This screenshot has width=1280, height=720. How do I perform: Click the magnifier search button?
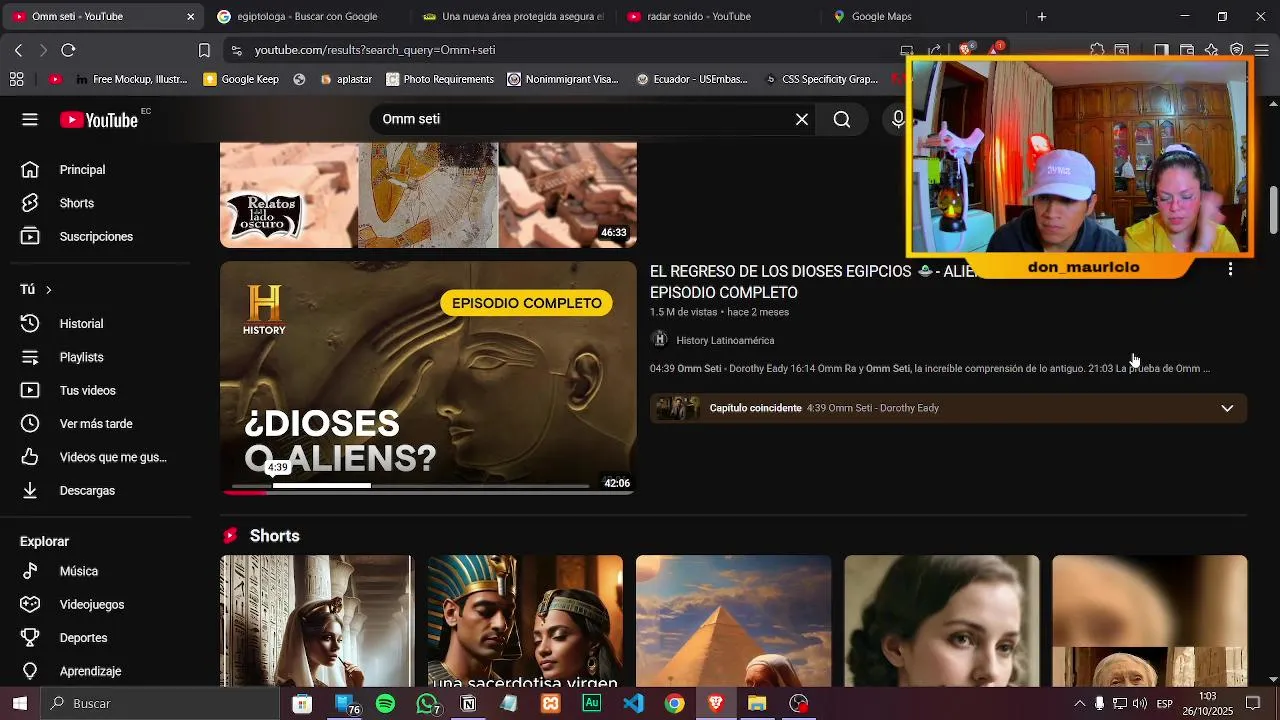pyautogui.click(x=842, y=119)
